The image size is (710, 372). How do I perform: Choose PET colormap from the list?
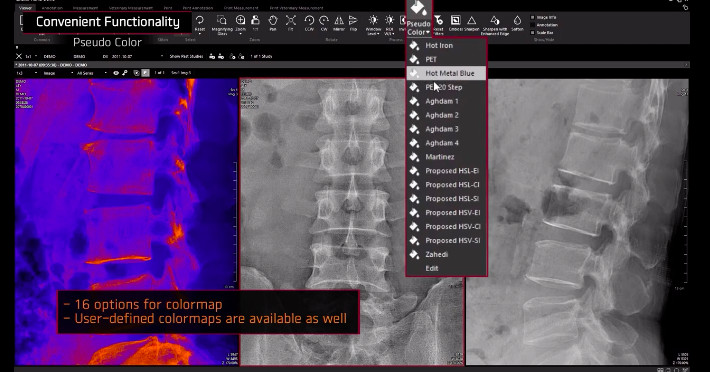click(x=446, y=59)
